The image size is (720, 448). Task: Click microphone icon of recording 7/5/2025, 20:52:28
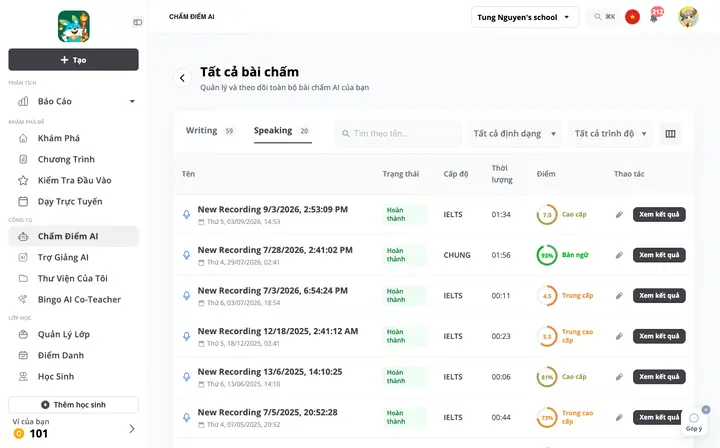tap(186, 417)
